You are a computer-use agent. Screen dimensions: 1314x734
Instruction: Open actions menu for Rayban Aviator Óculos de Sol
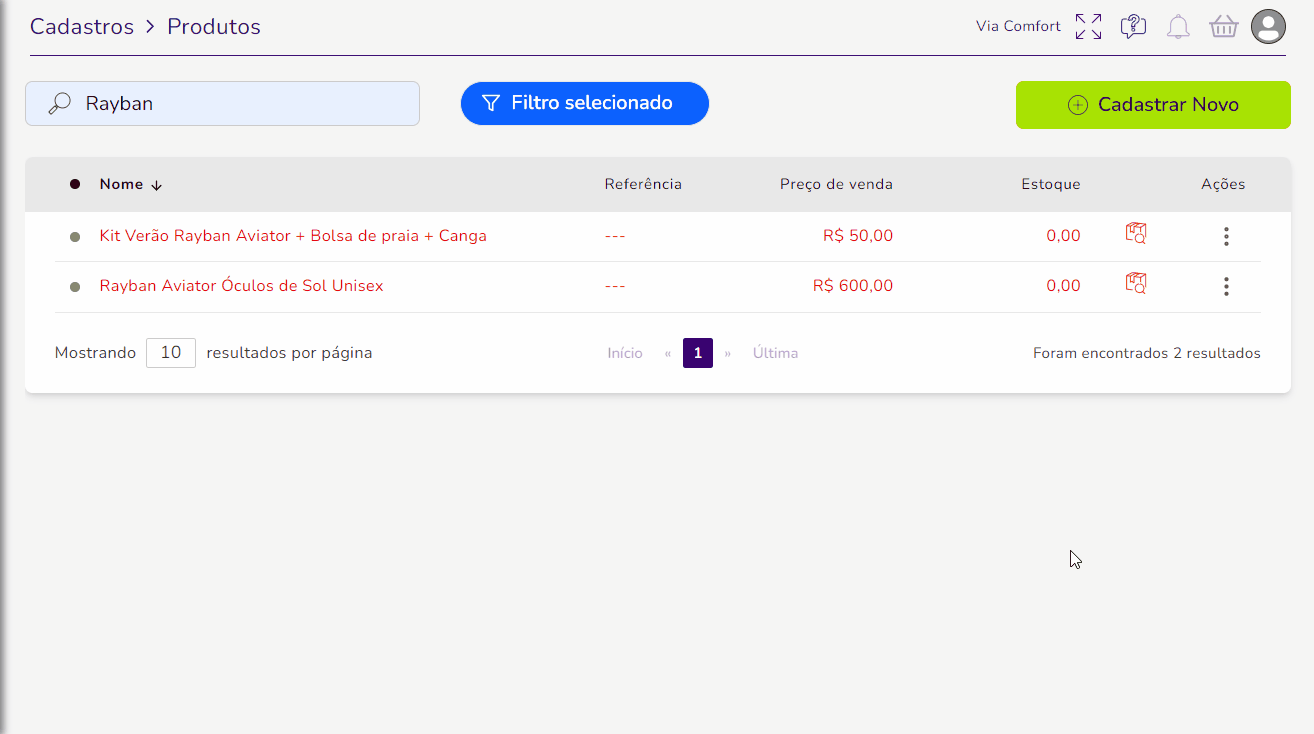point(1226,287)
